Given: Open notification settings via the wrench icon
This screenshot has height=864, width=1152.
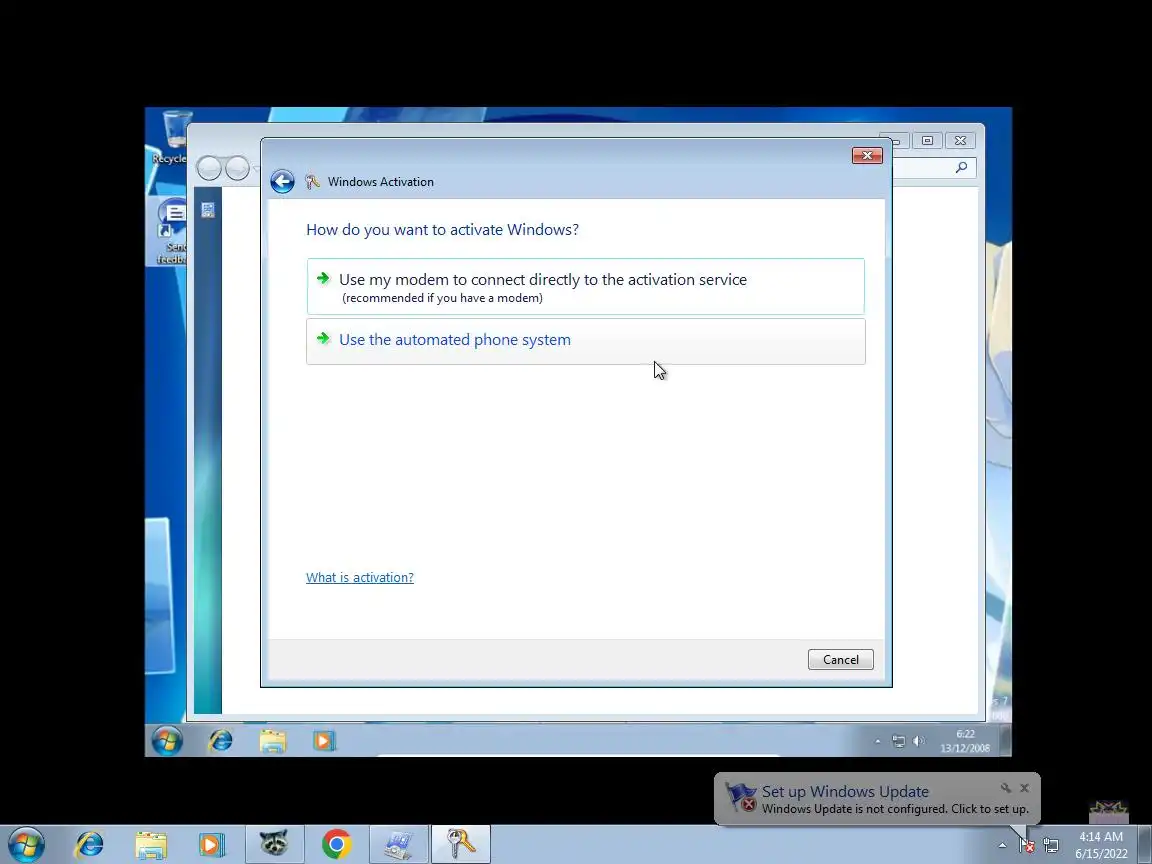Looking at the screenshot, I should [1006, 788].
